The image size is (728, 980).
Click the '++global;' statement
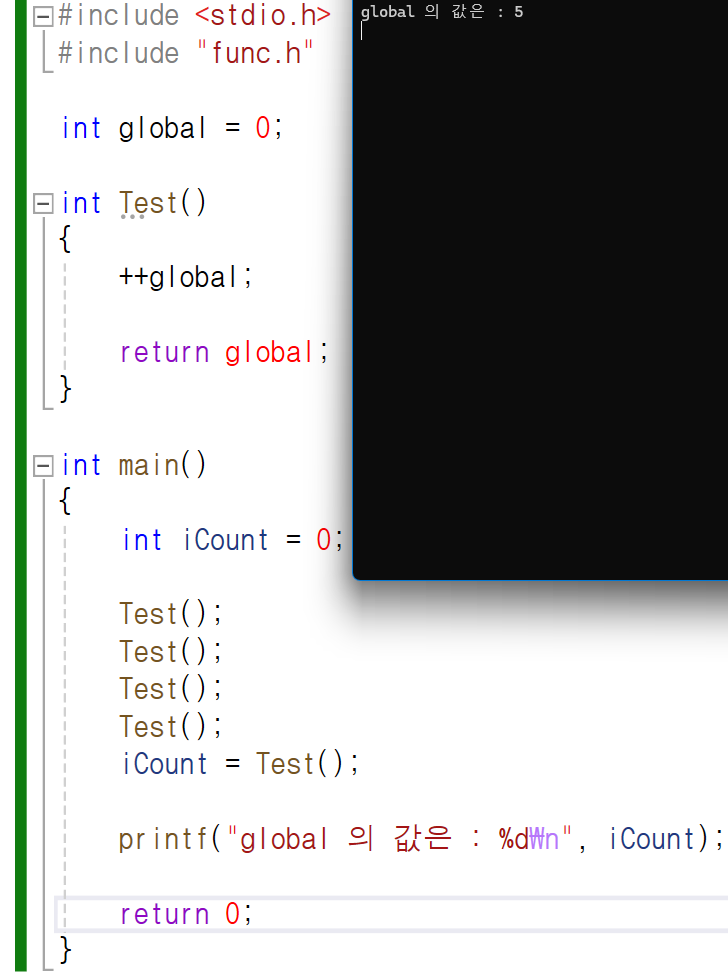tap(185, 277)
